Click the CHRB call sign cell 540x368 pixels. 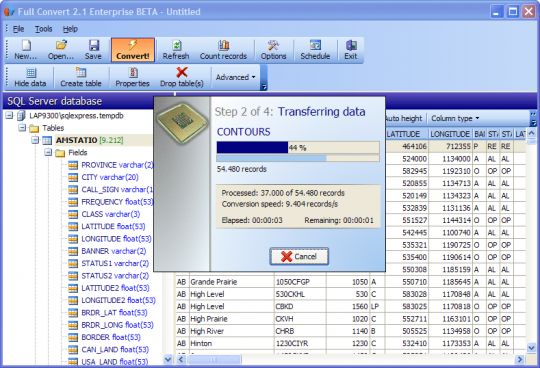pos(300,331)
